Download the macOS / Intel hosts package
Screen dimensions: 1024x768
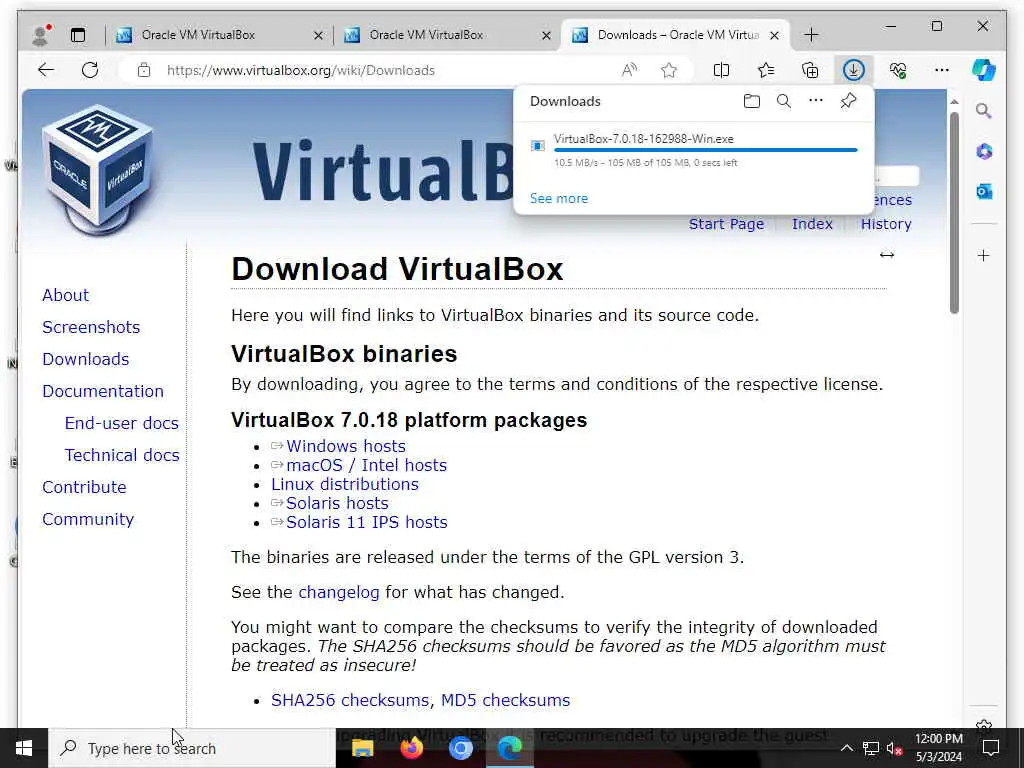point(366,465)
